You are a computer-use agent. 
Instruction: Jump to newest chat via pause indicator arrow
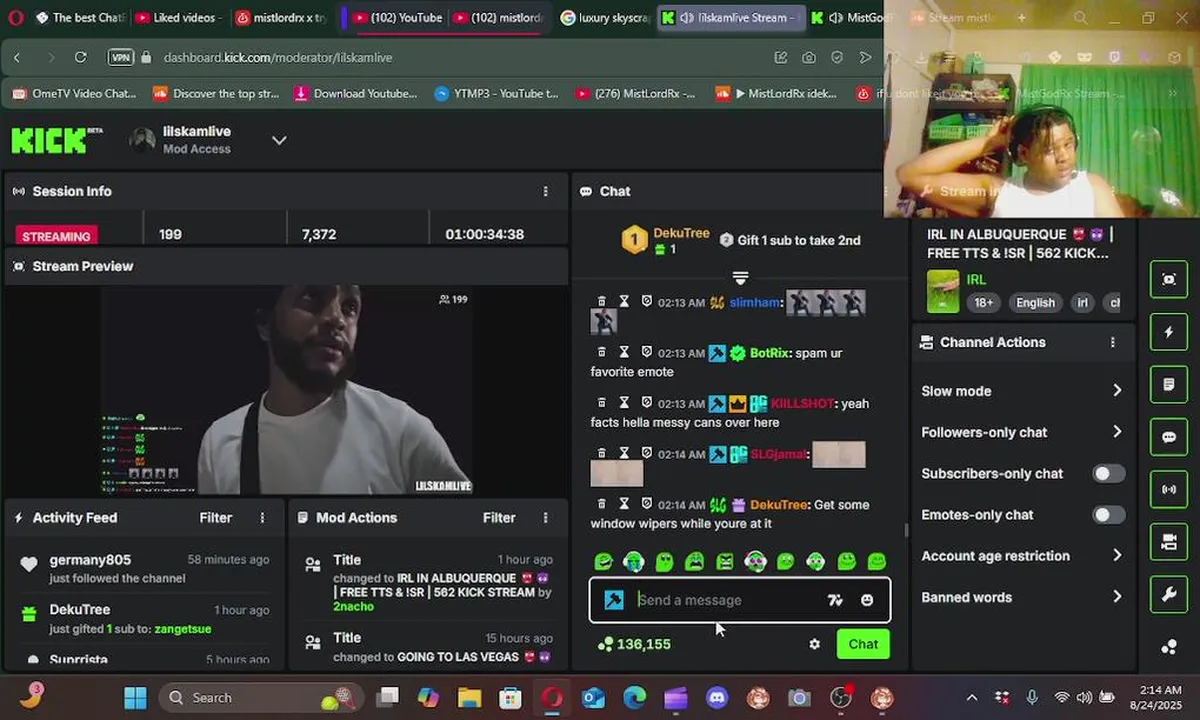[740, 277]
